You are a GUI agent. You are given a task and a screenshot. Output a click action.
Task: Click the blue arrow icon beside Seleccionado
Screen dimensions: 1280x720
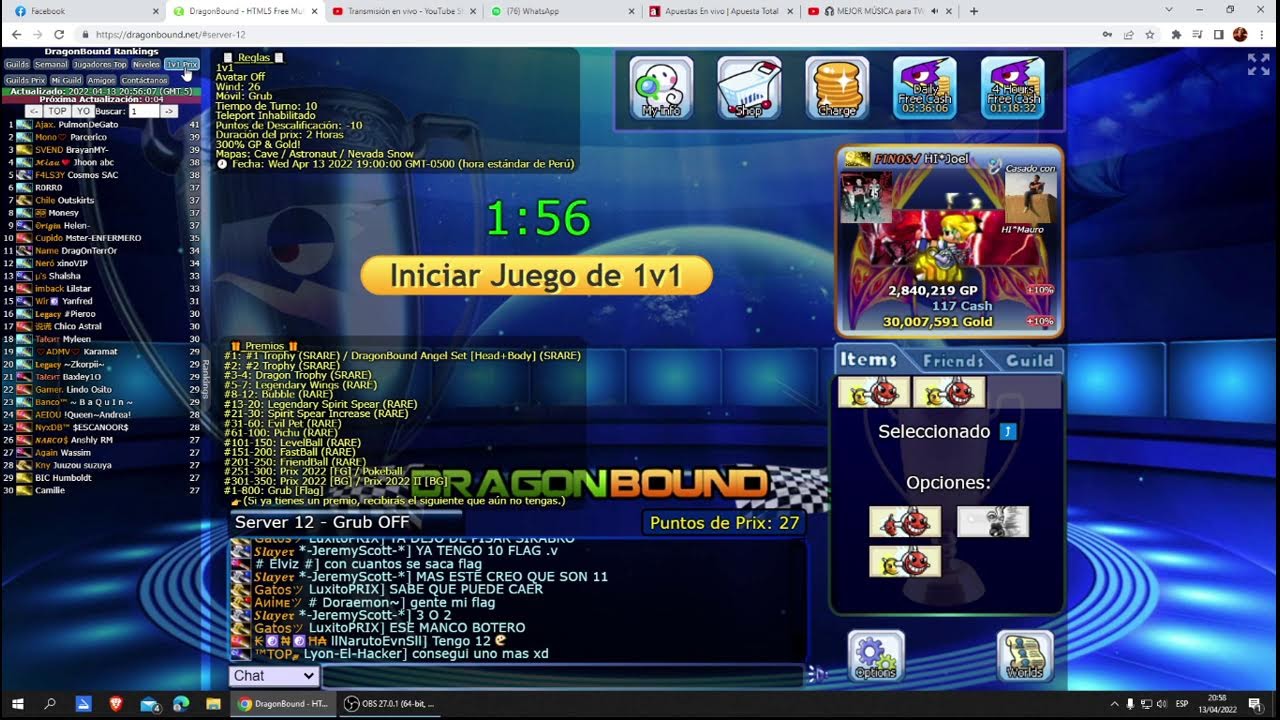1008,431
